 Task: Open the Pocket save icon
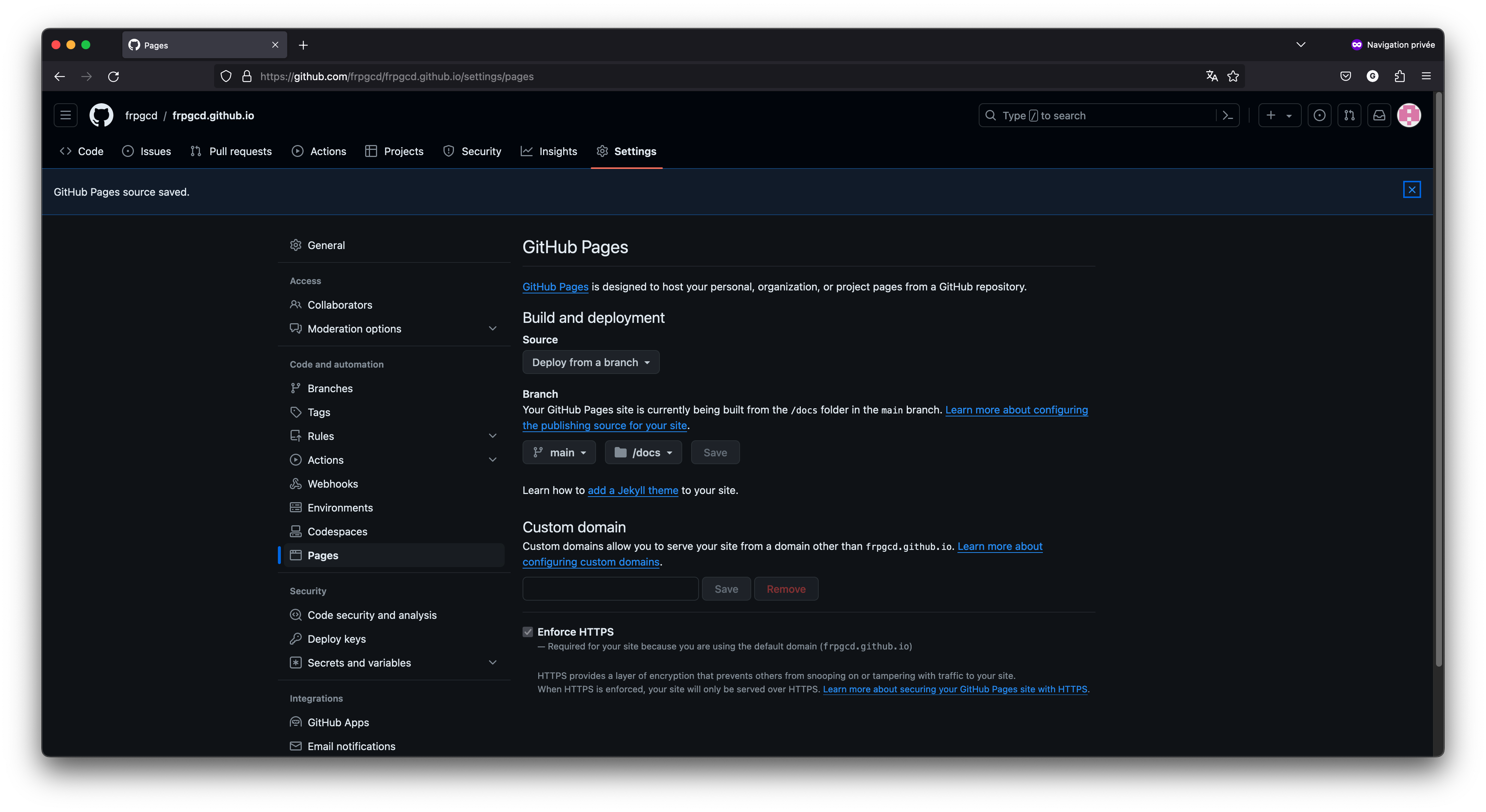(x=1345, y=76)
